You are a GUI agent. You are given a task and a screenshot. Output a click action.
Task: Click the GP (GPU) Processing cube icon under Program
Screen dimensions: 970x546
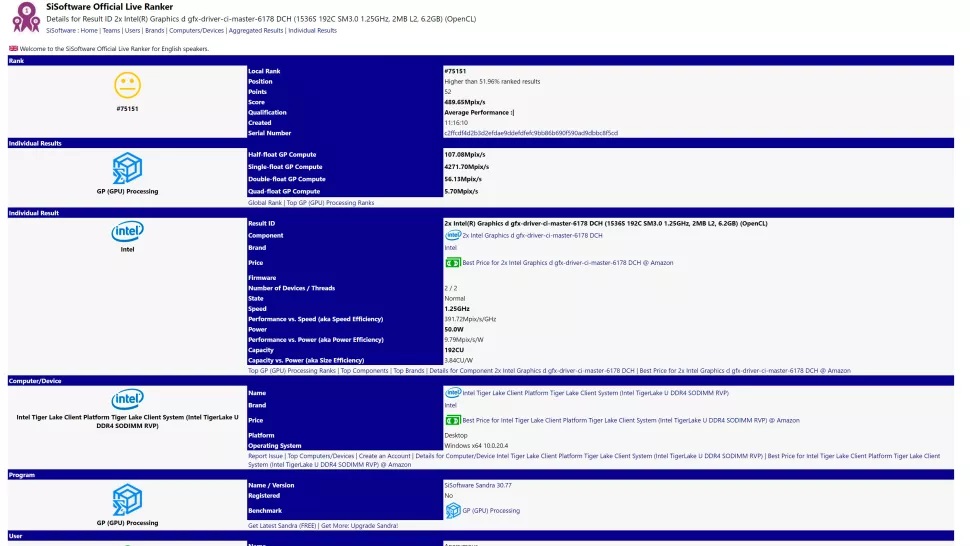coord(127,500)
